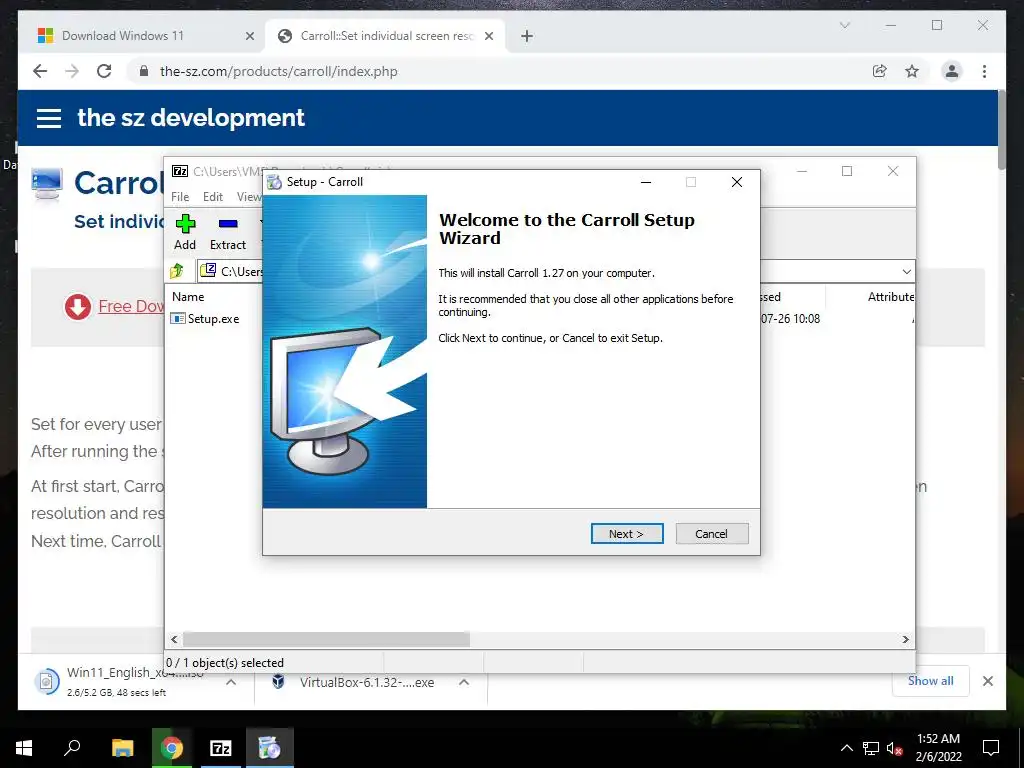Click the red download arrow icon
Image resolution: width=1024 pixels, height=768 pixels.
pos(78,306)
